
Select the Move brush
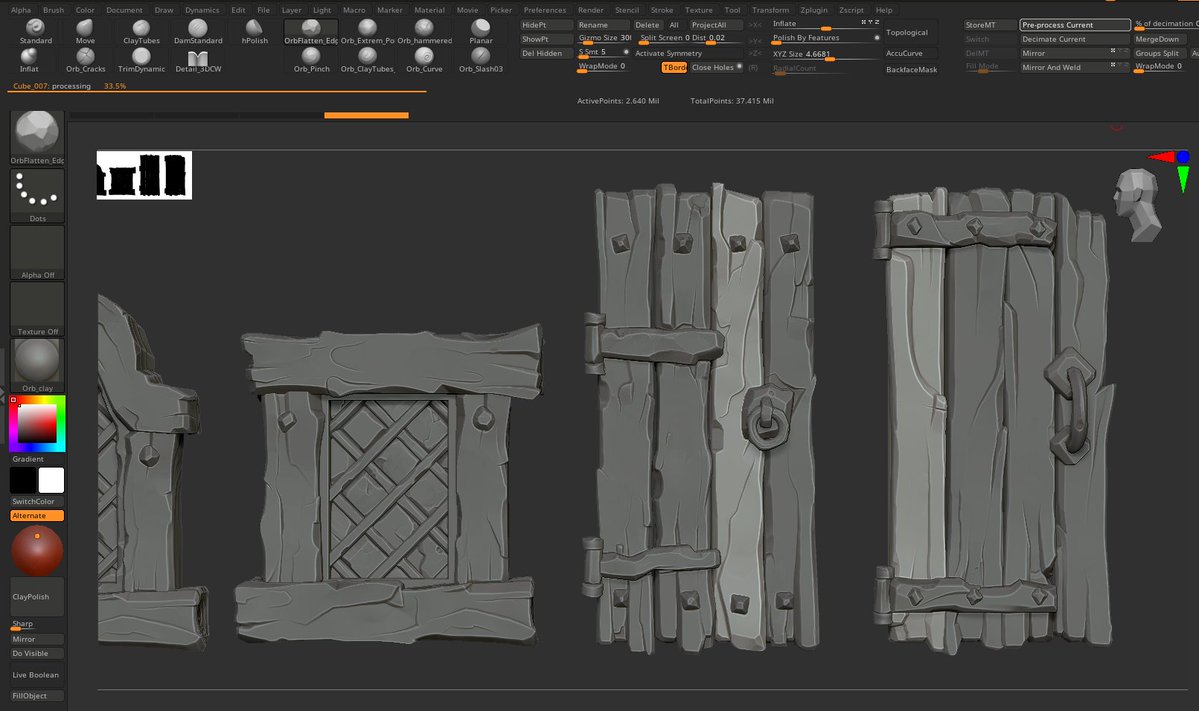point(86,32)
